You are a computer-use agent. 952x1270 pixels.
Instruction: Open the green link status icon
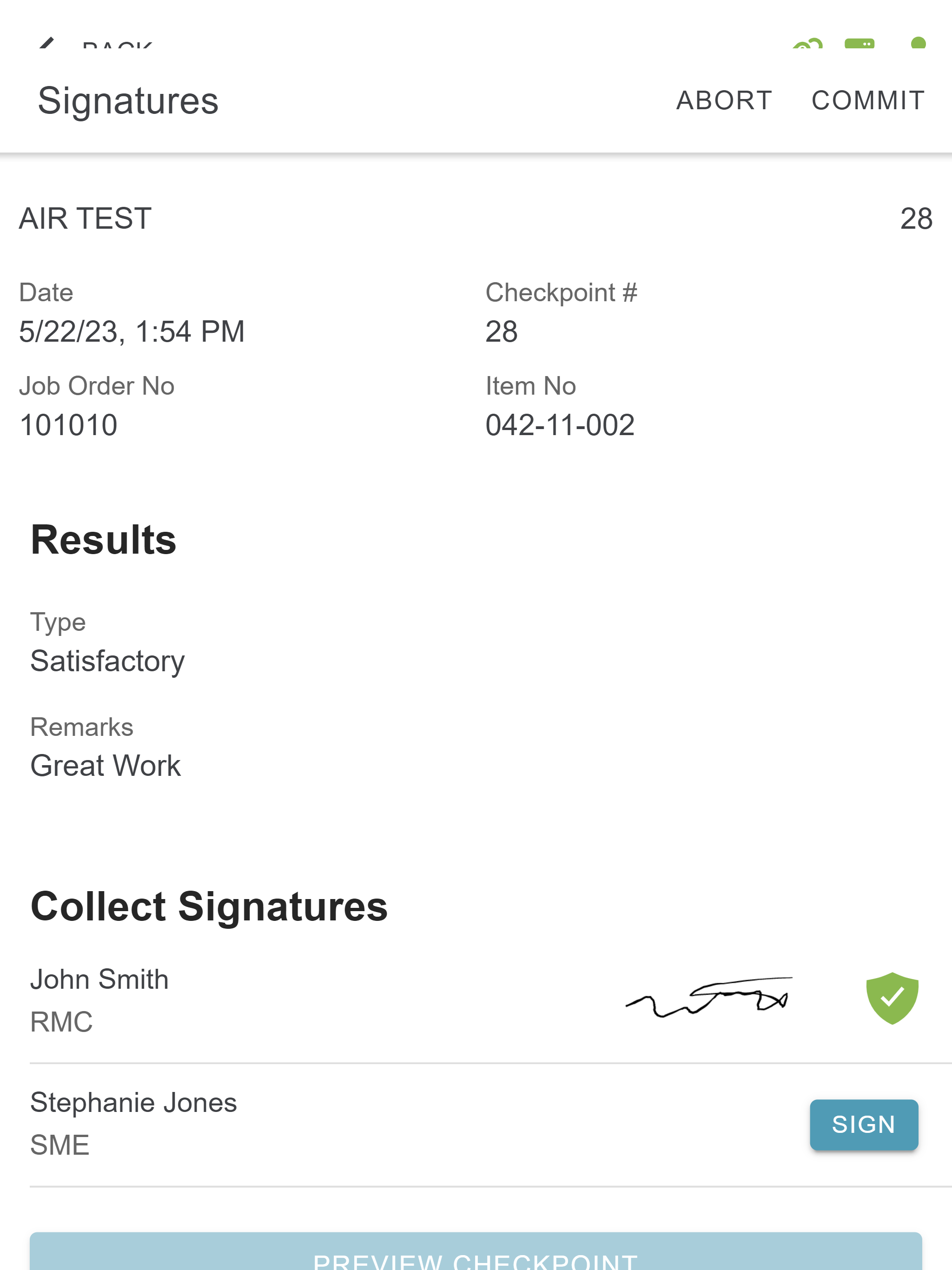pyautogui.click(x=807, y=43)
